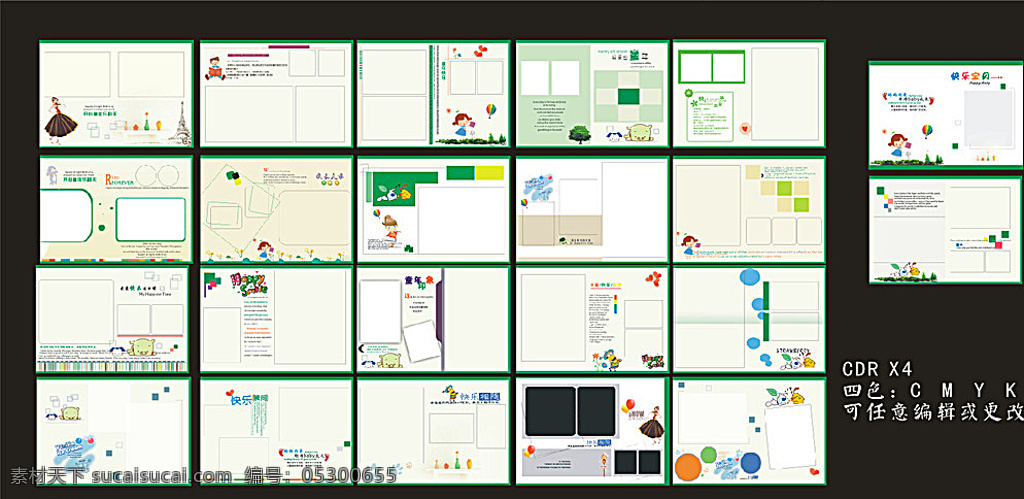Choose page with rainbow color bar and hearts
The image size is (1024, 499).
[x=592, y=319]
